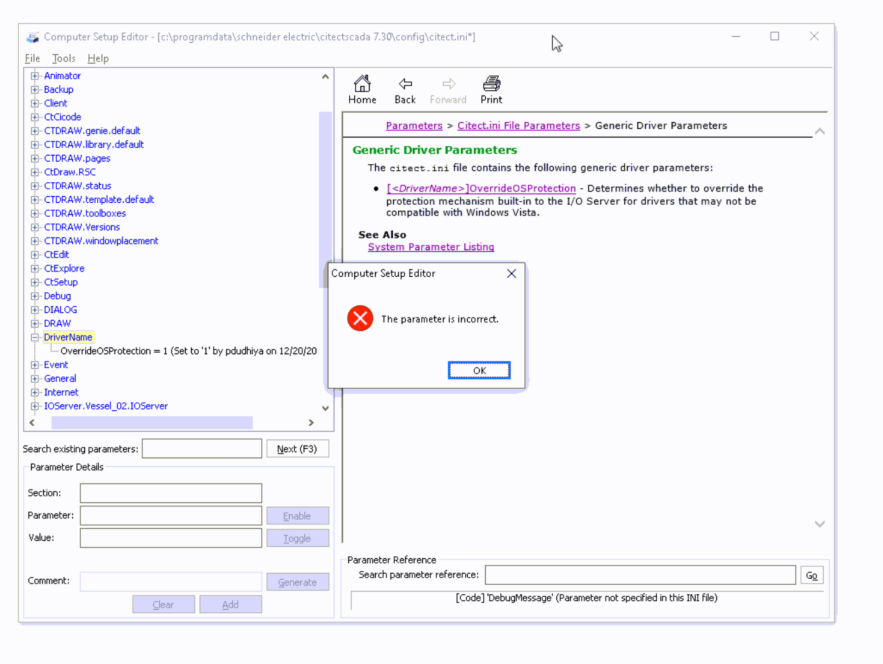This screenshot has width=883, height=664.
Task: Open Citect.ini File Parameters link
Action: (x=519, y=126)
